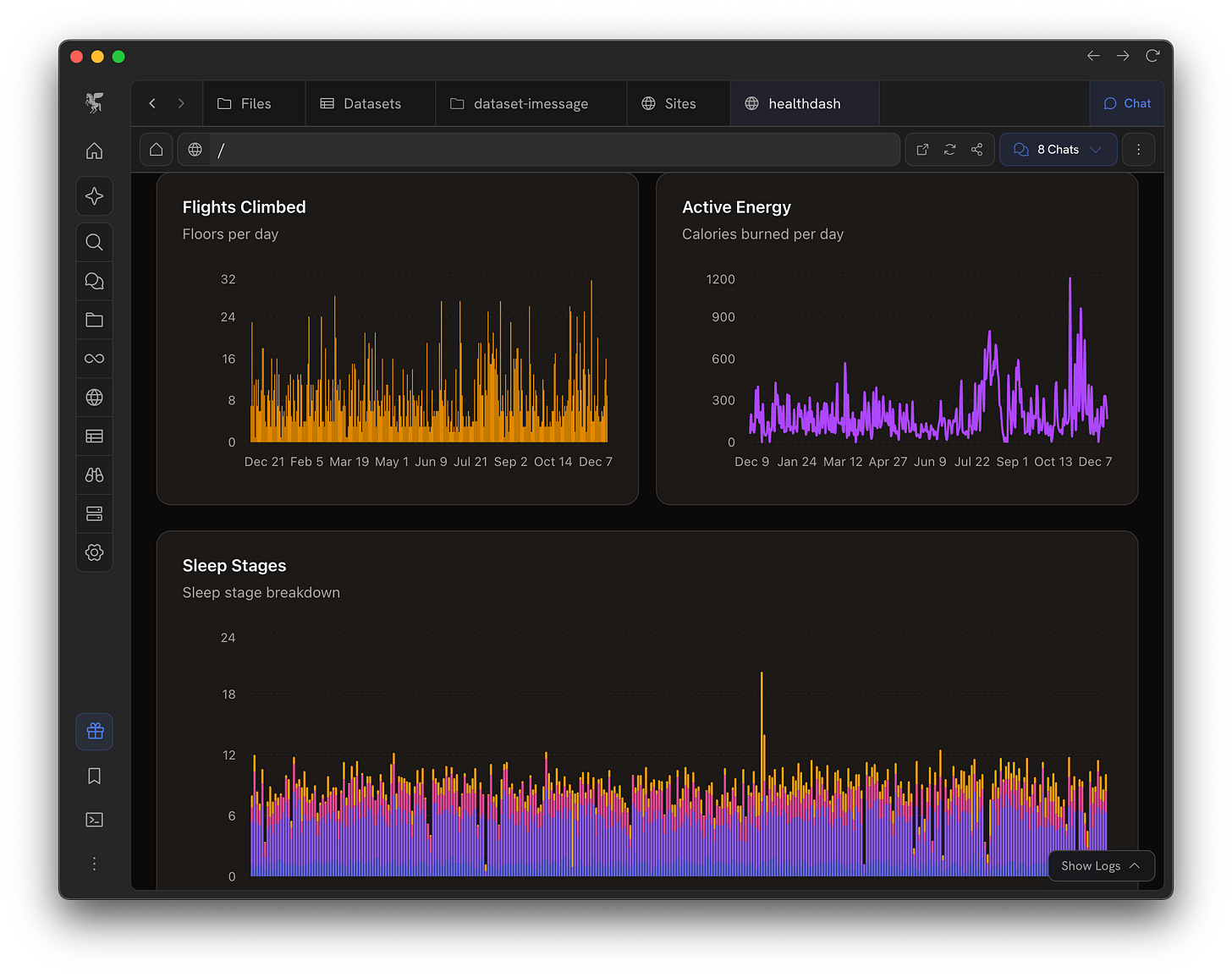Reload the site with refresh icon
Screen dimensions: 1232x977
tap(949, 150)
